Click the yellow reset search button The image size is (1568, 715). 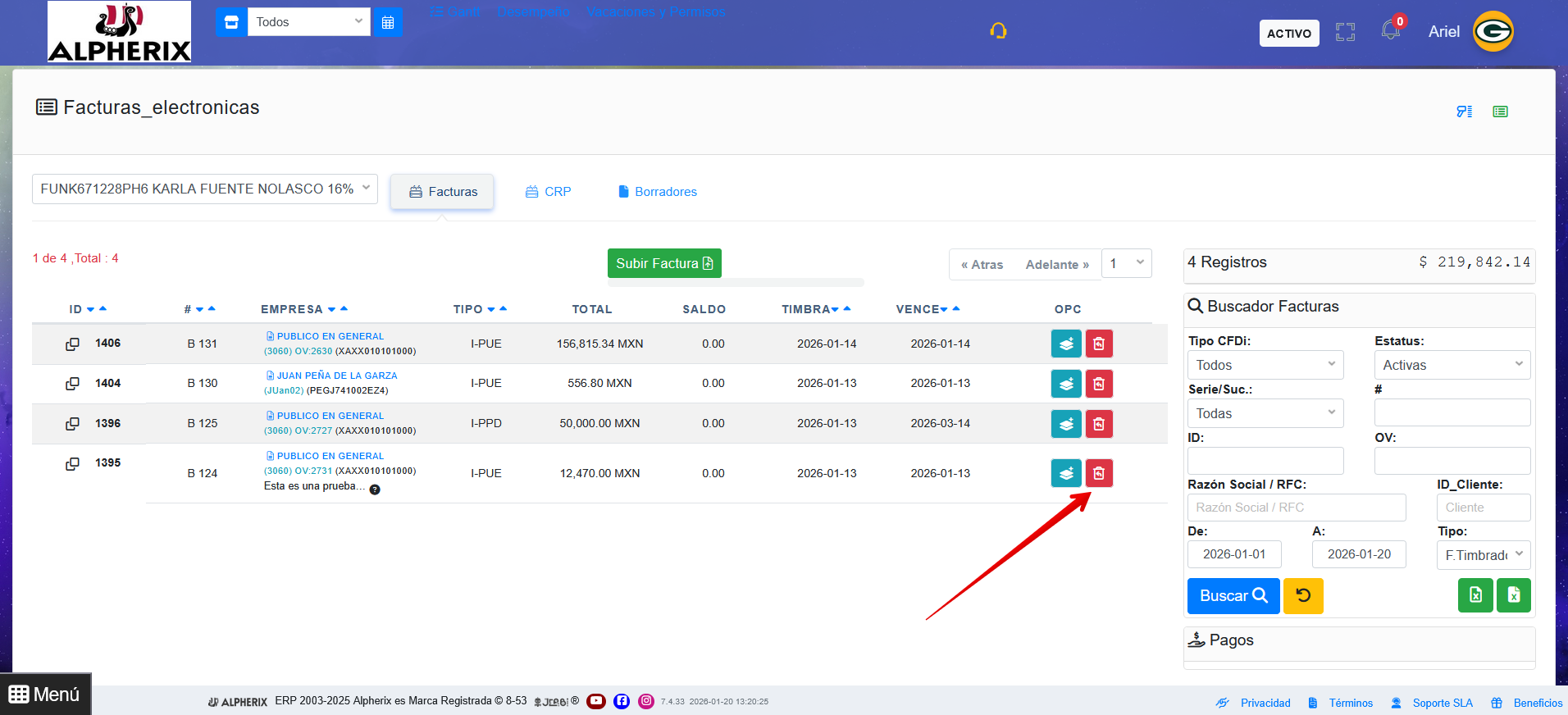(x=1303, y=596)
